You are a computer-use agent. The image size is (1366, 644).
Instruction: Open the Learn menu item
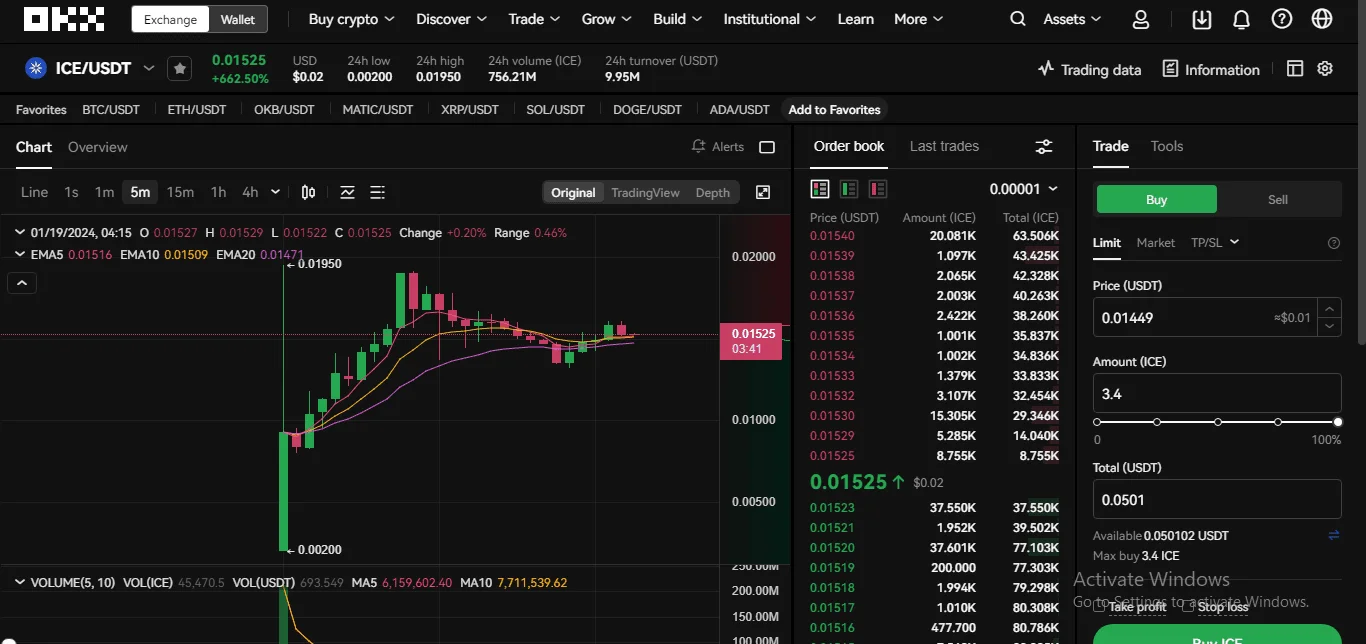855,19
